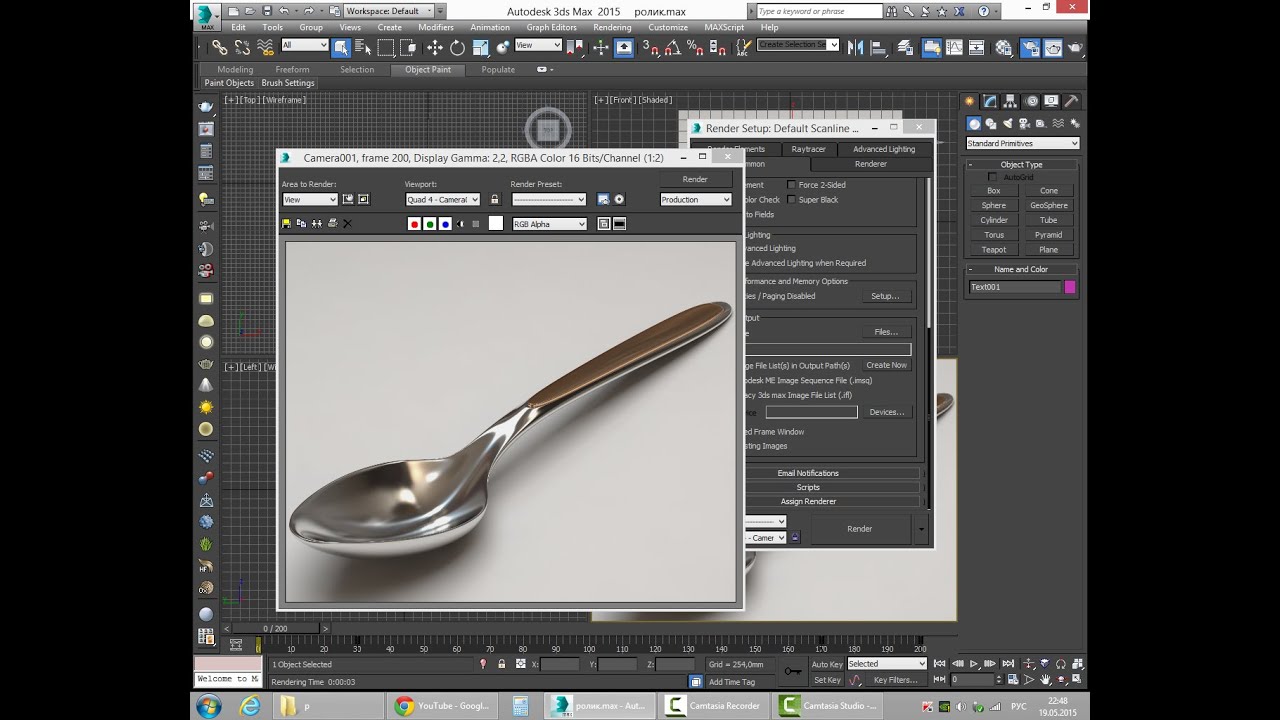Open the Production render mode dropdown
This screenshot has height=720, width=1280.
click(696, 199)
